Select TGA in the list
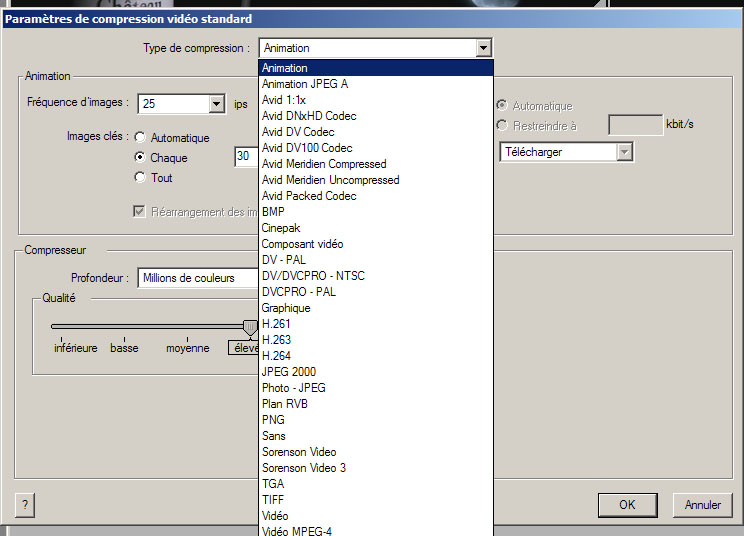 point(376,484)
